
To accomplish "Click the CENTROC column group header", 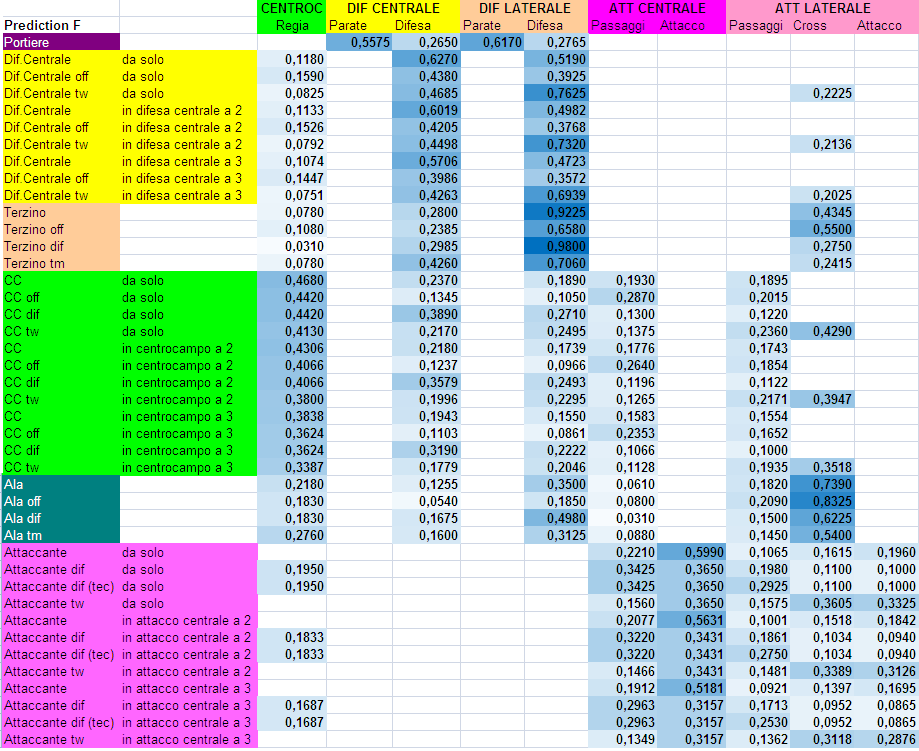I will point(292,8).
